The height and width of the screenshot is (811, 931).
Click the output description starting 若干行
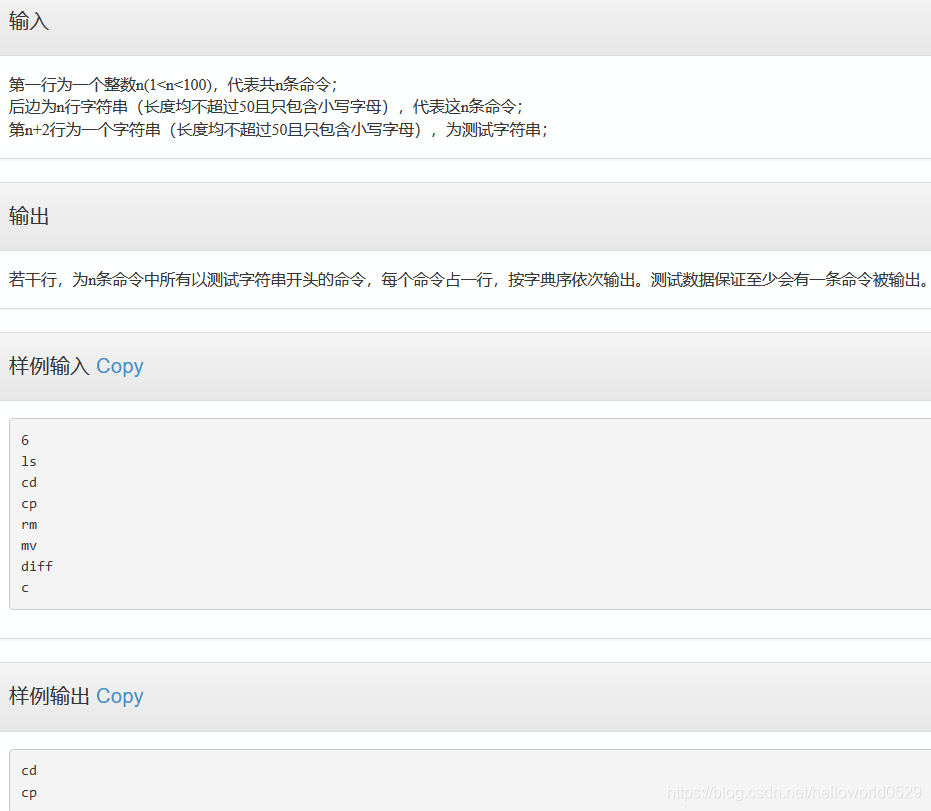click(468, 280)
